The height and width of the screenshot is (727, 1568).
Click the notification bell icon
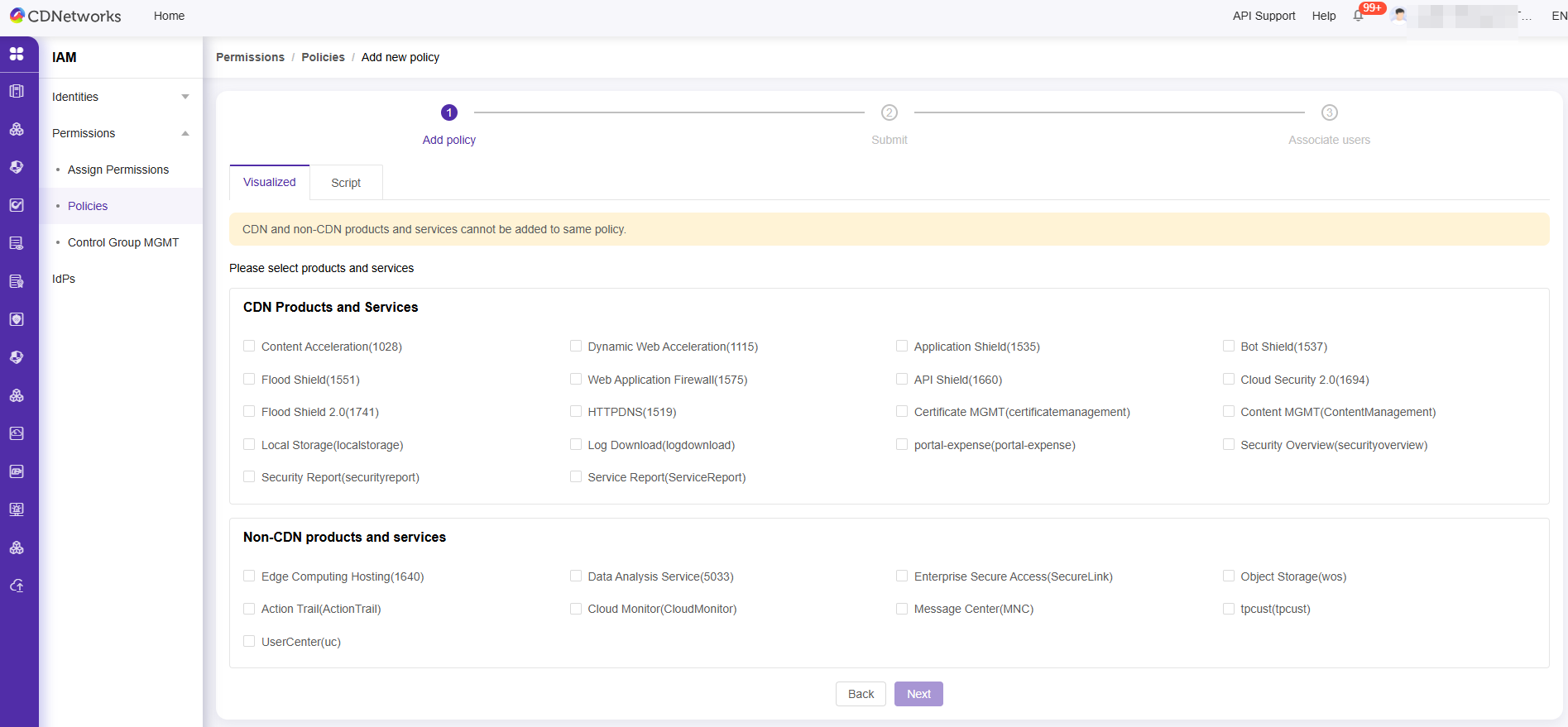coord(1358,16)
